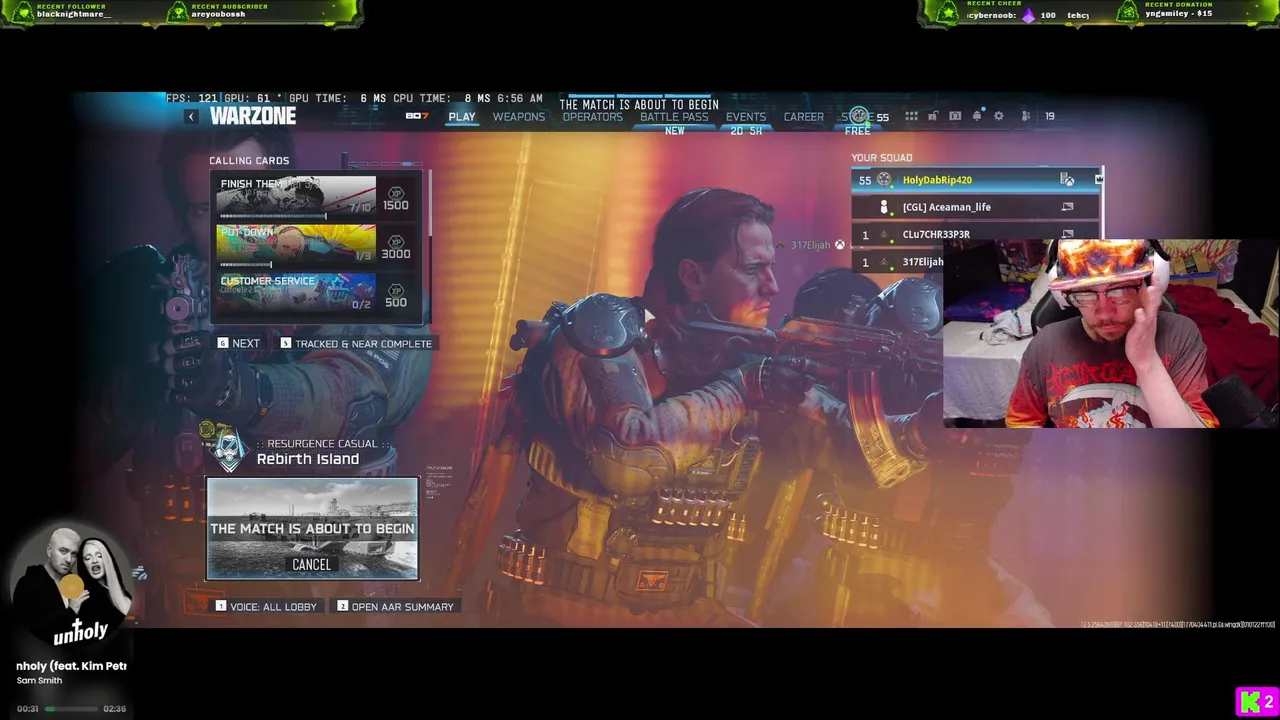1280x720 pixels.
Task: Toggle VOICE: ALL LOBBY setting
Action: (x=266, y=606)
